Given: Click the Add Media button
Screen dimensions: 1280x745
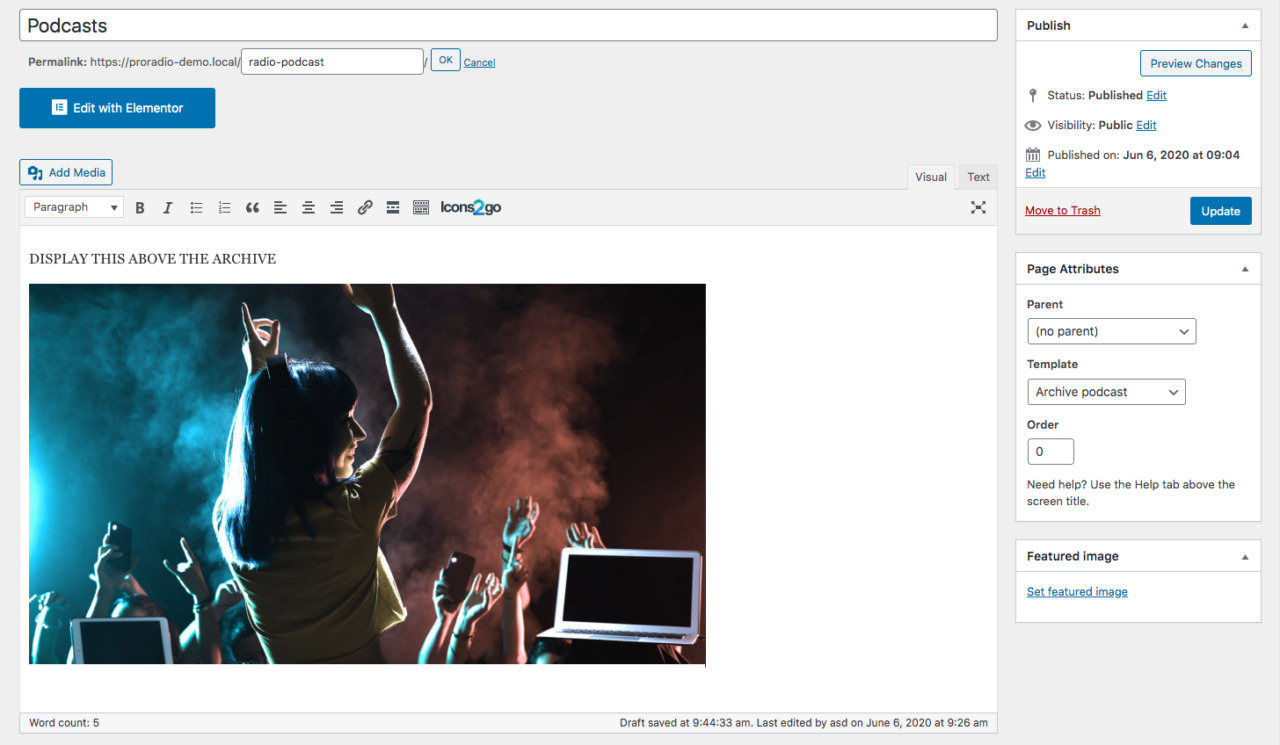Looking at the screenshot, I should pyautogui.click(x=66, y=172).
